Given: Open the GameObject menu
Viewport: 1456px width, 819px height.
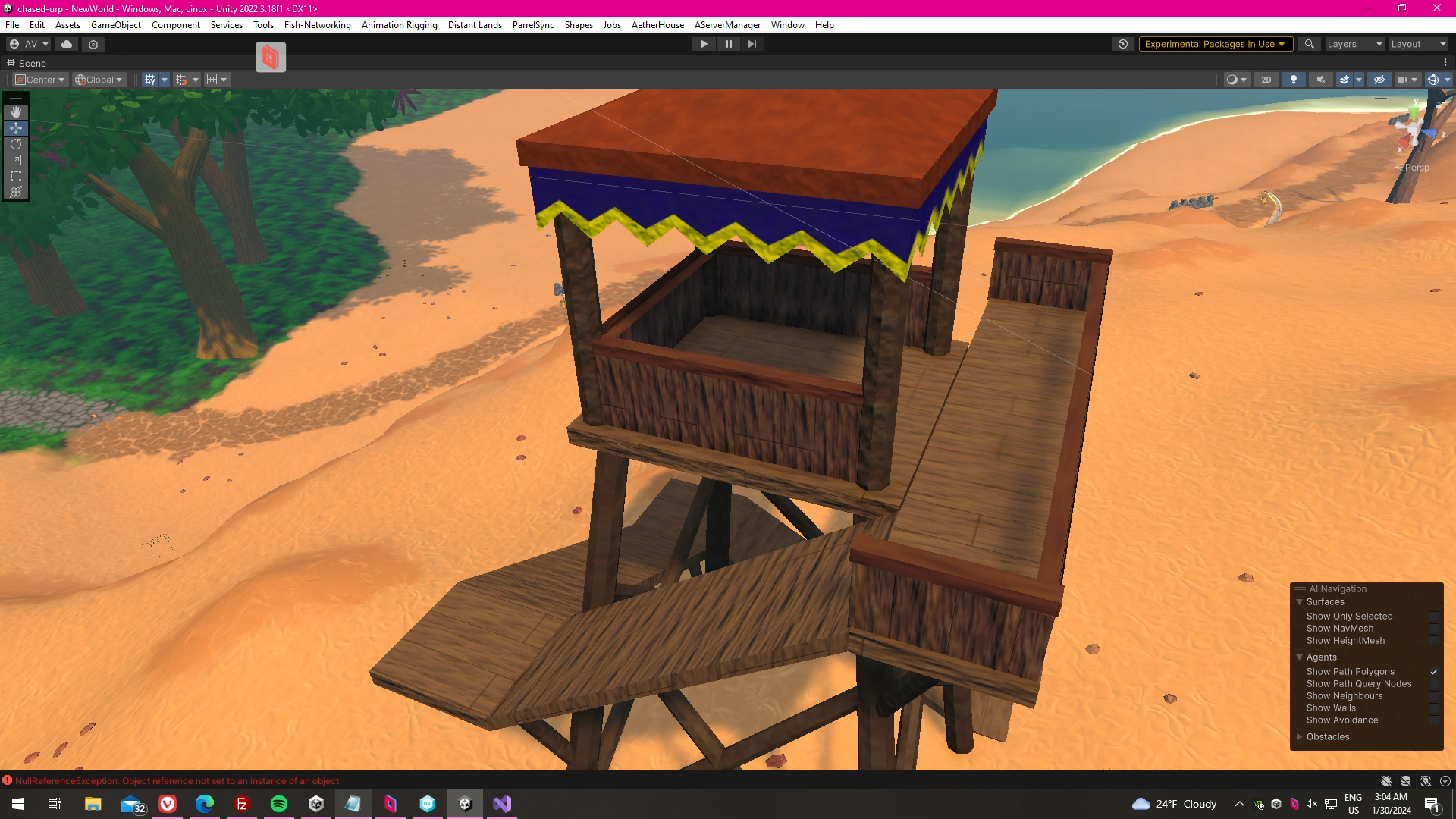Looking at the screenshot, I should (115, 25).
